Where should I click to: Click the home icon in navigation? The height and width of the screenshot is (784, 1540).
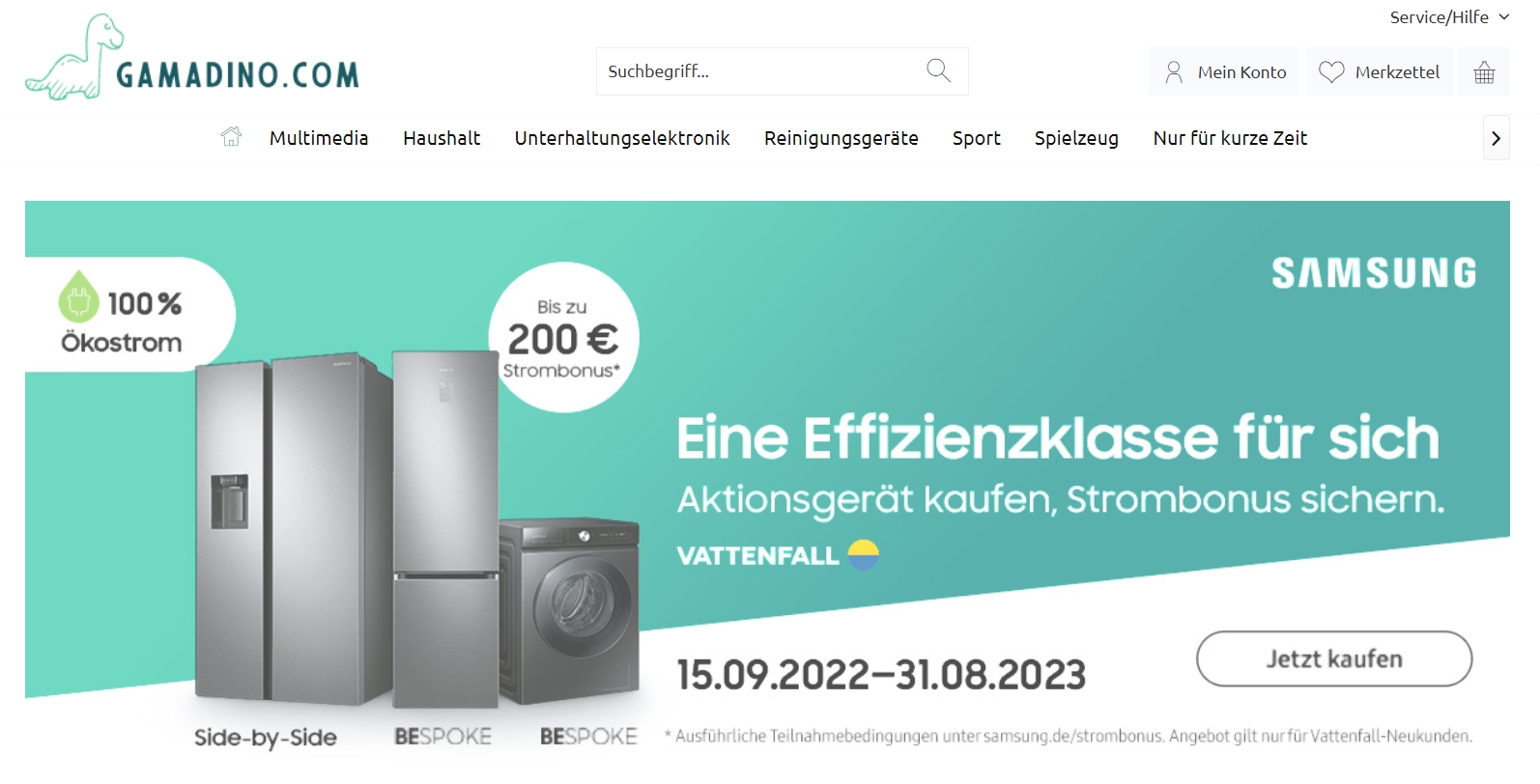pos(231,137)
